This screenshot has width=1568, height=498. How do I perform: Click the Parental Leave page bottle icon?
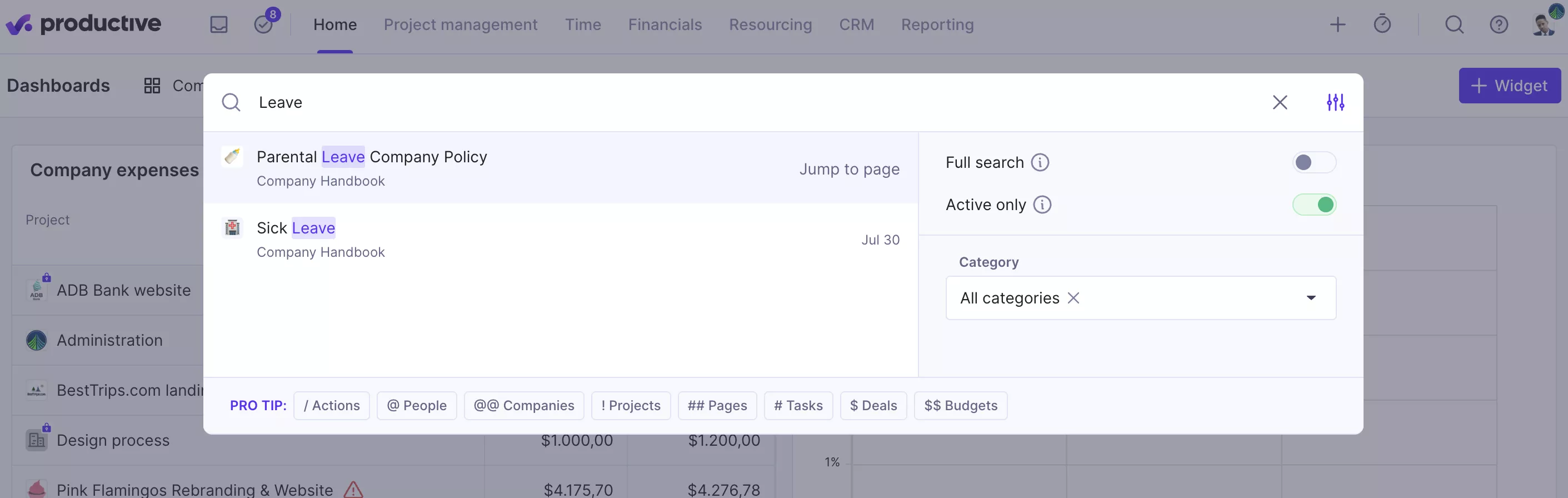tap(232, 157)
